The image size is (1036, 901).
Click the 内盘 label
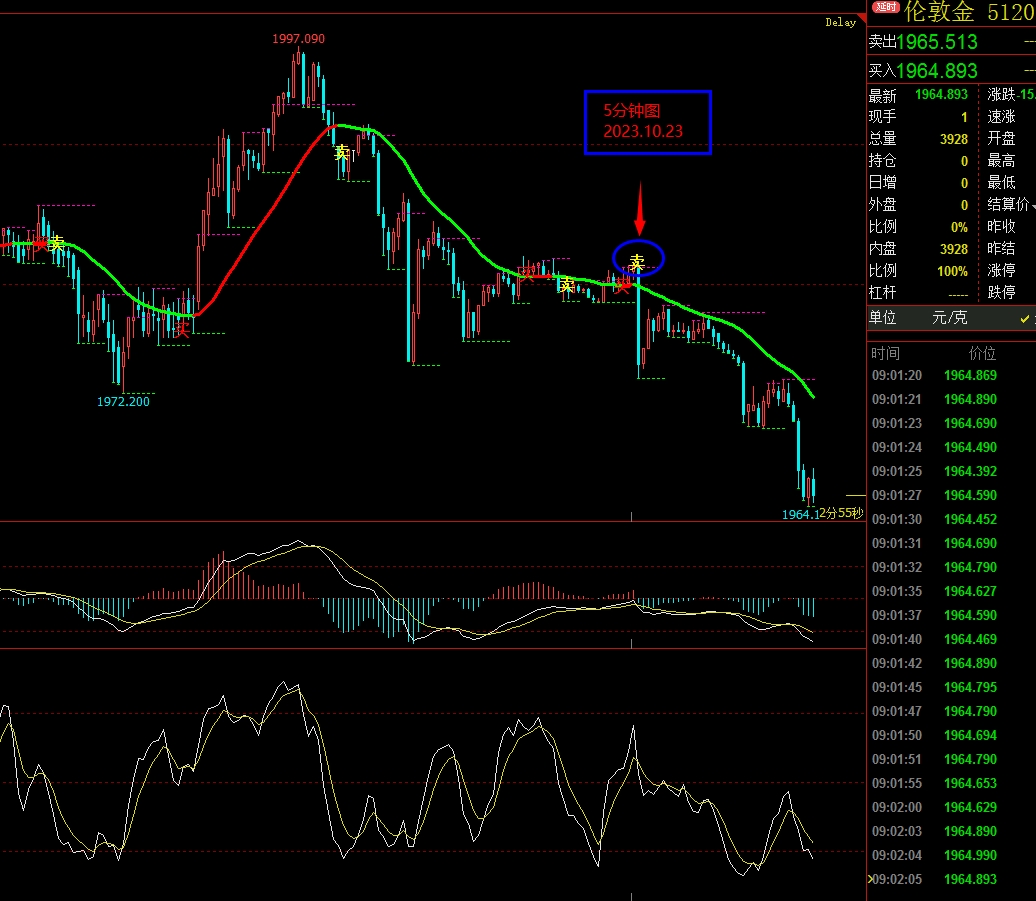[x=883, y=248]
